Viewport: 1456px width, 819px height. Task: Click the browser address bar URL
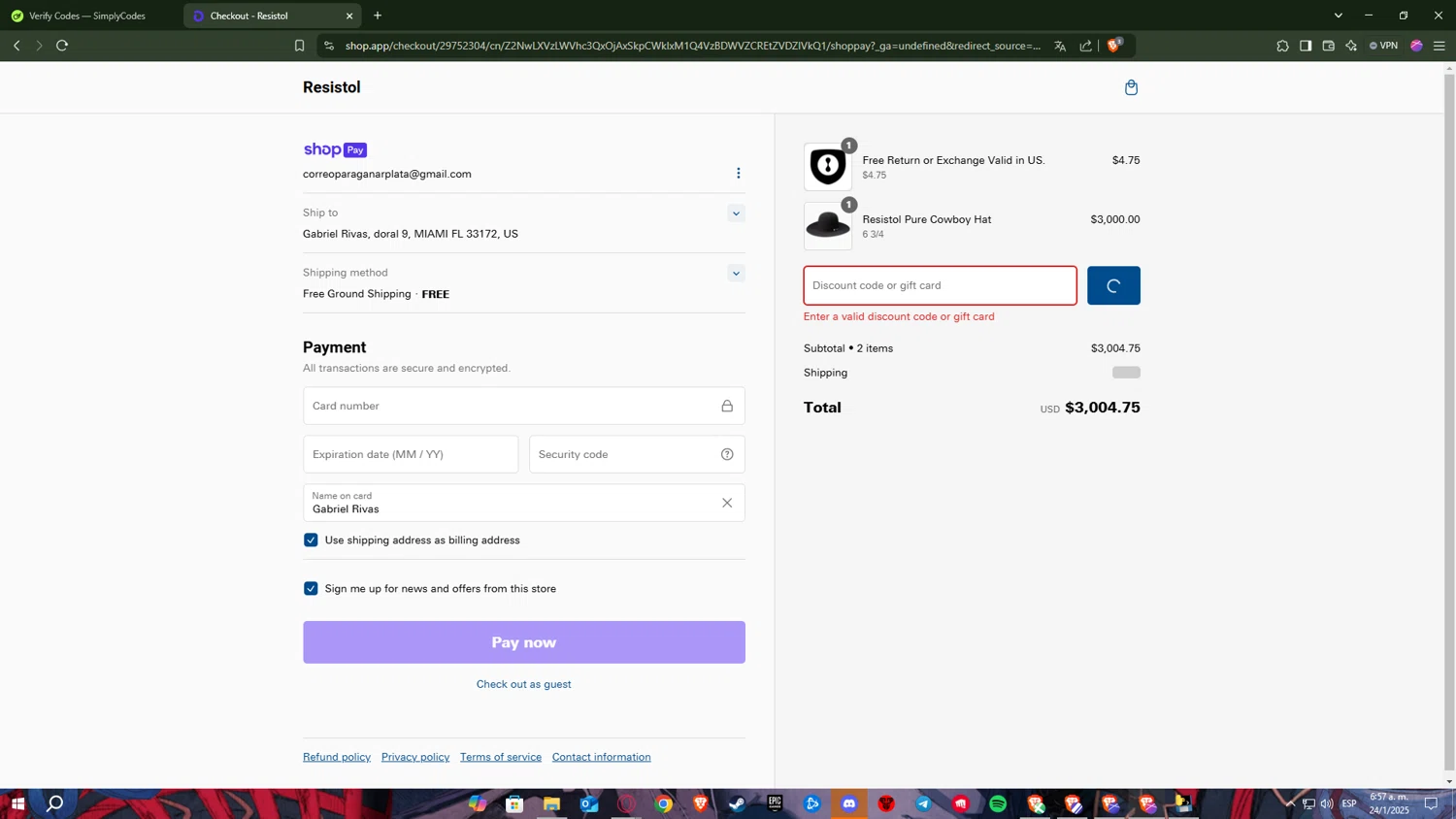click(x=693, y=46)
